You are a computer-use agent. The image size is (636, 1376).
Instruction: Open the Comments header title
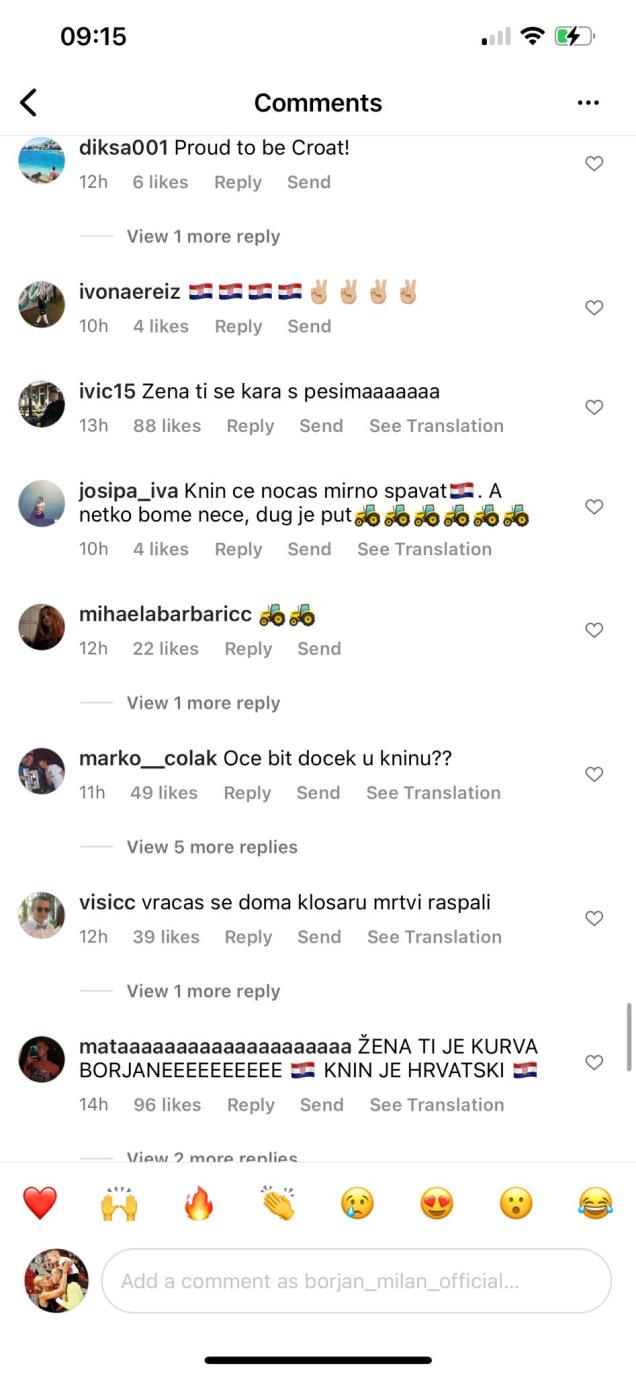tap(317, 102)
